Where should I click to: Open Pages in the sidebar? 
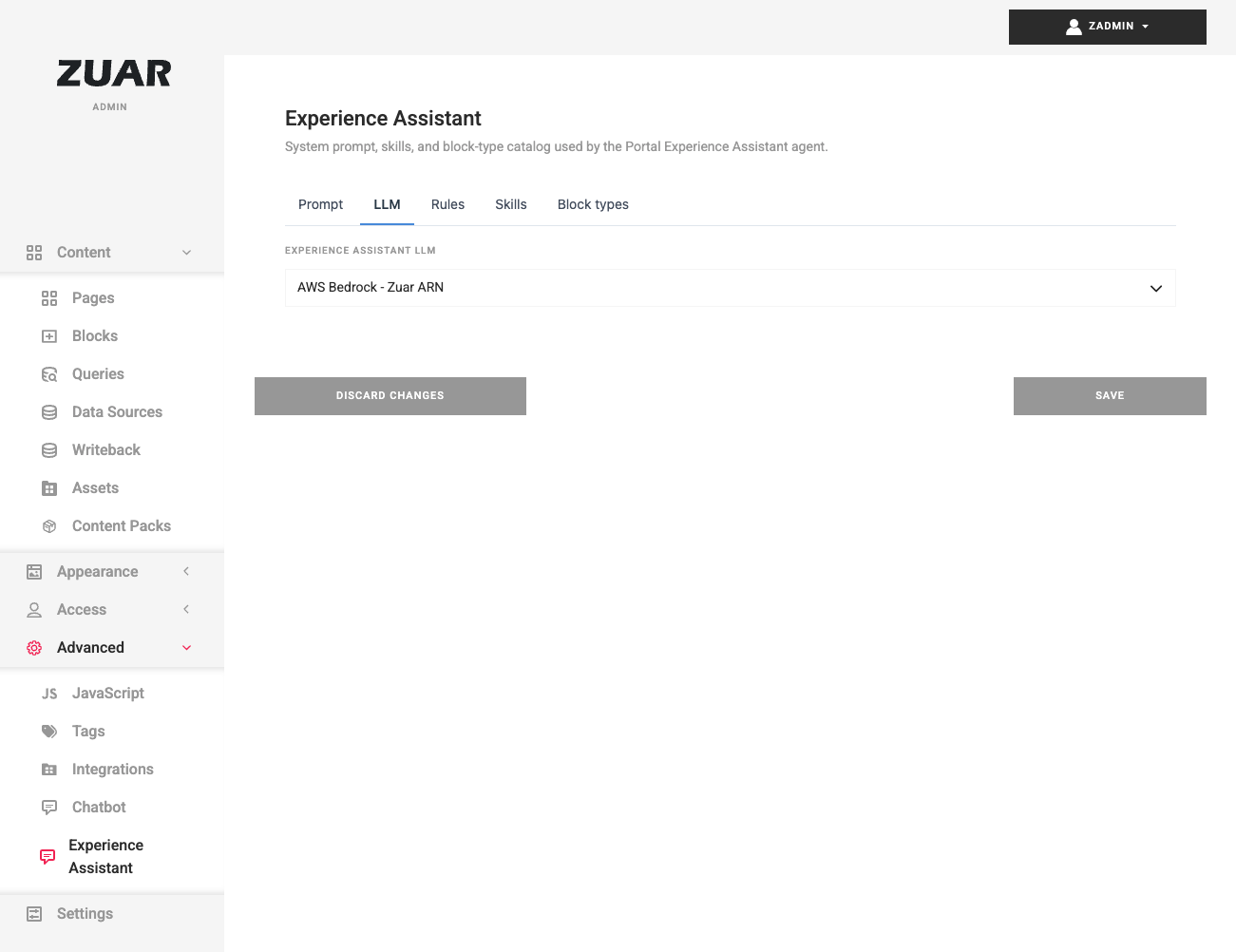[93, 298]
